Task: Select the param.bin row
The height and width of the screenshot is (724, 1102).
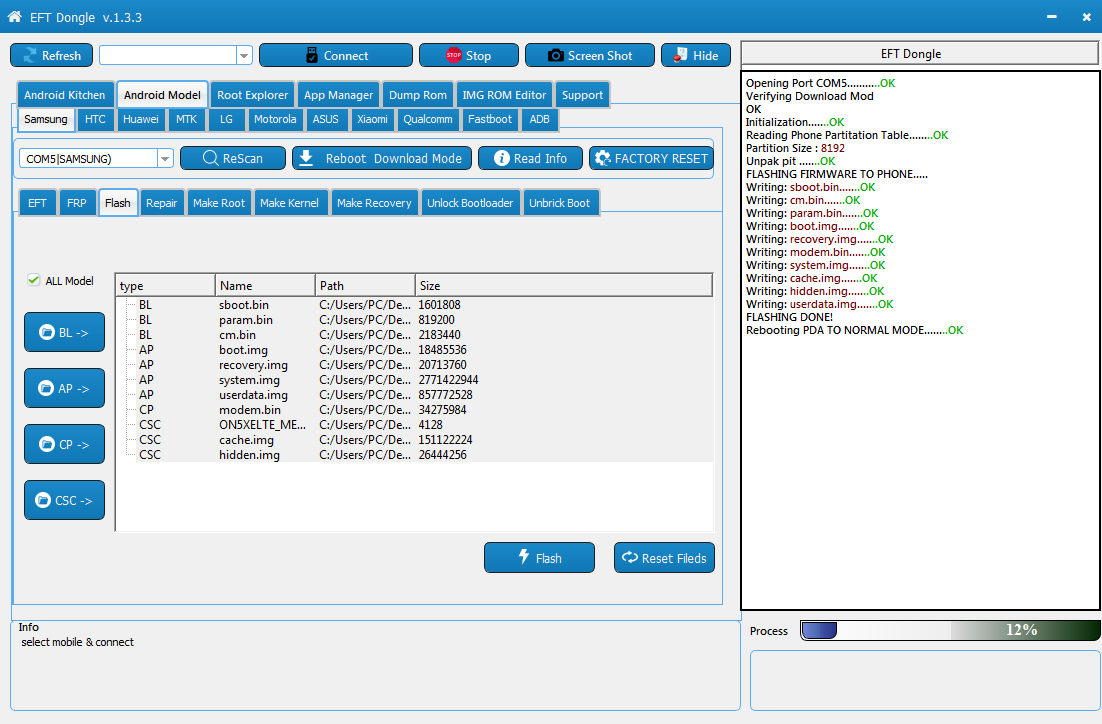Action: [415, 320]
